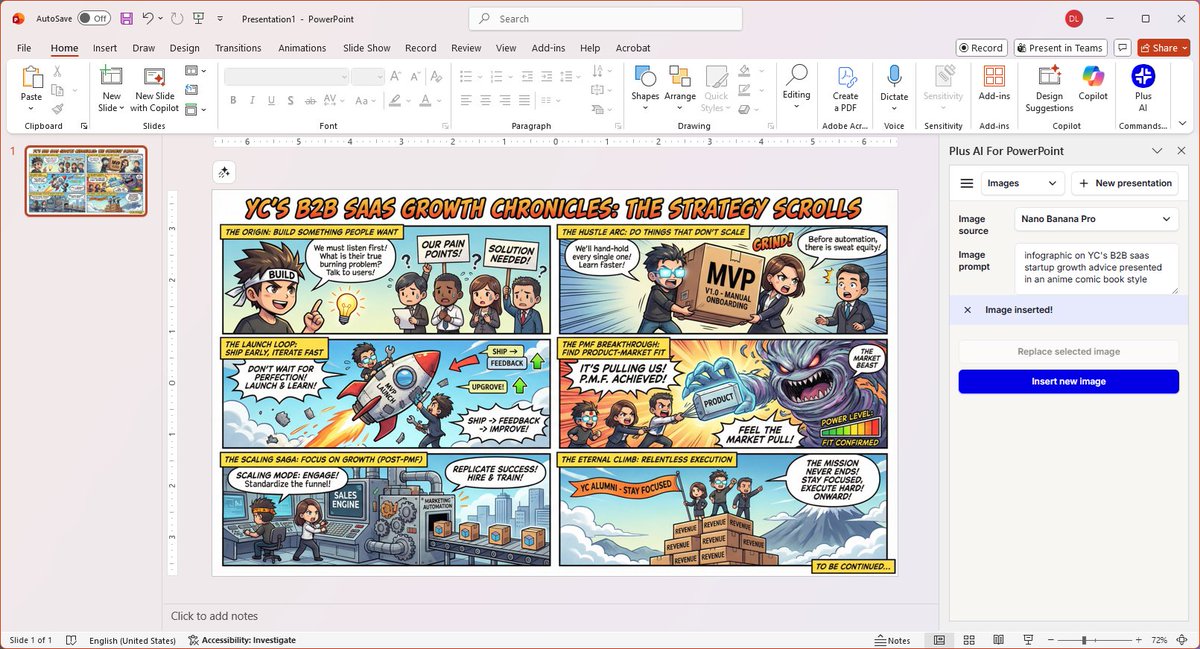Start Slide Show from status bar
1200x649 pixels.
point(1029,640)
